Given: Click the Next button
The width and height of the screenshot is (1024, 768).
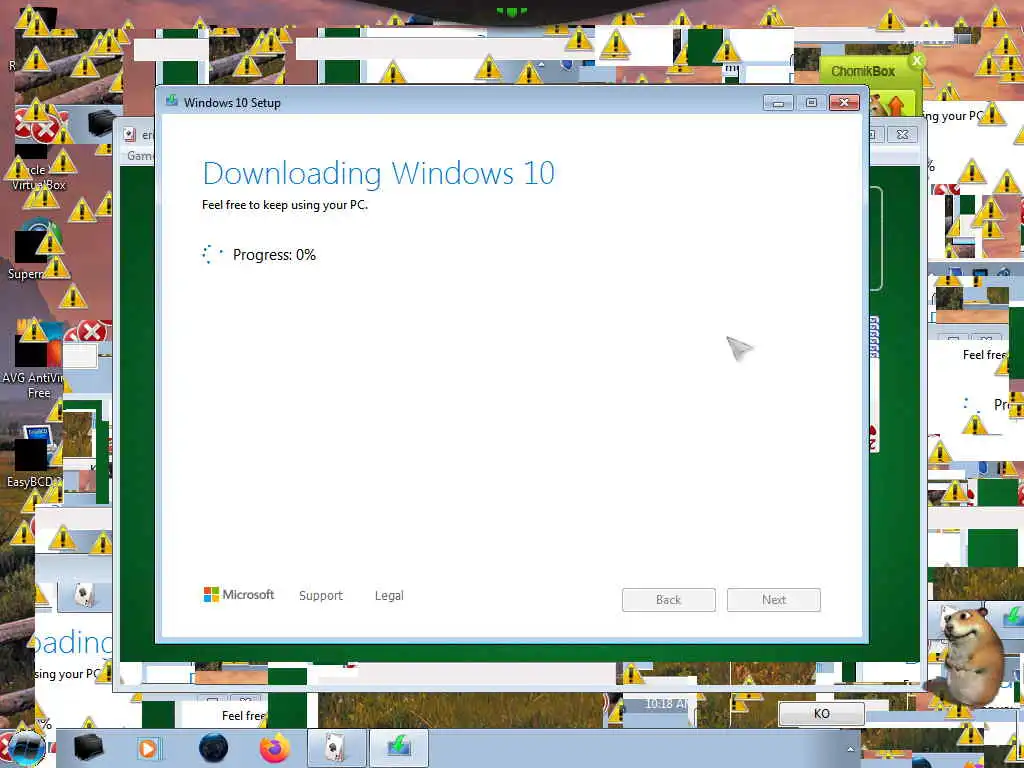Looking at the screenshot, I should pos(774,600).
